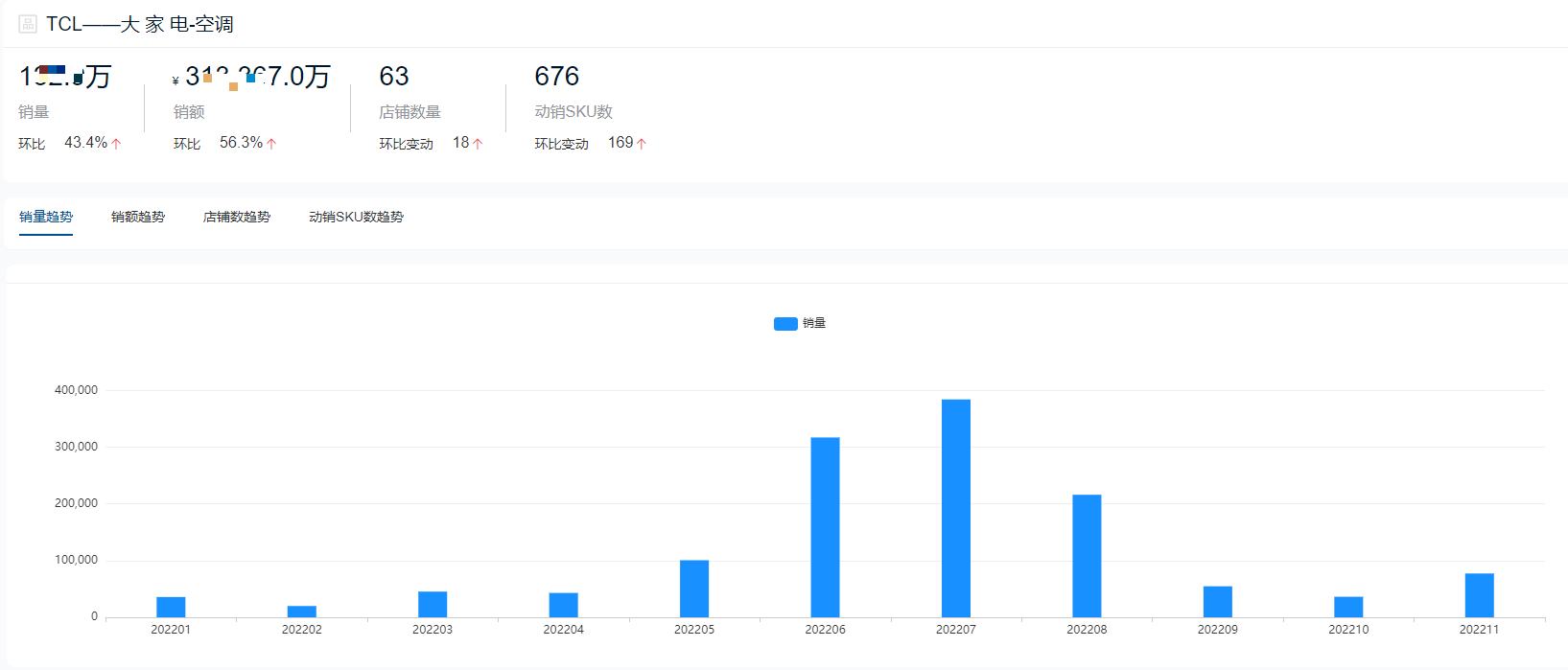This screenshot has height=670, width=1568.
Task: Select the 202208 bar in chart
Action: (x=1087, y=556)
